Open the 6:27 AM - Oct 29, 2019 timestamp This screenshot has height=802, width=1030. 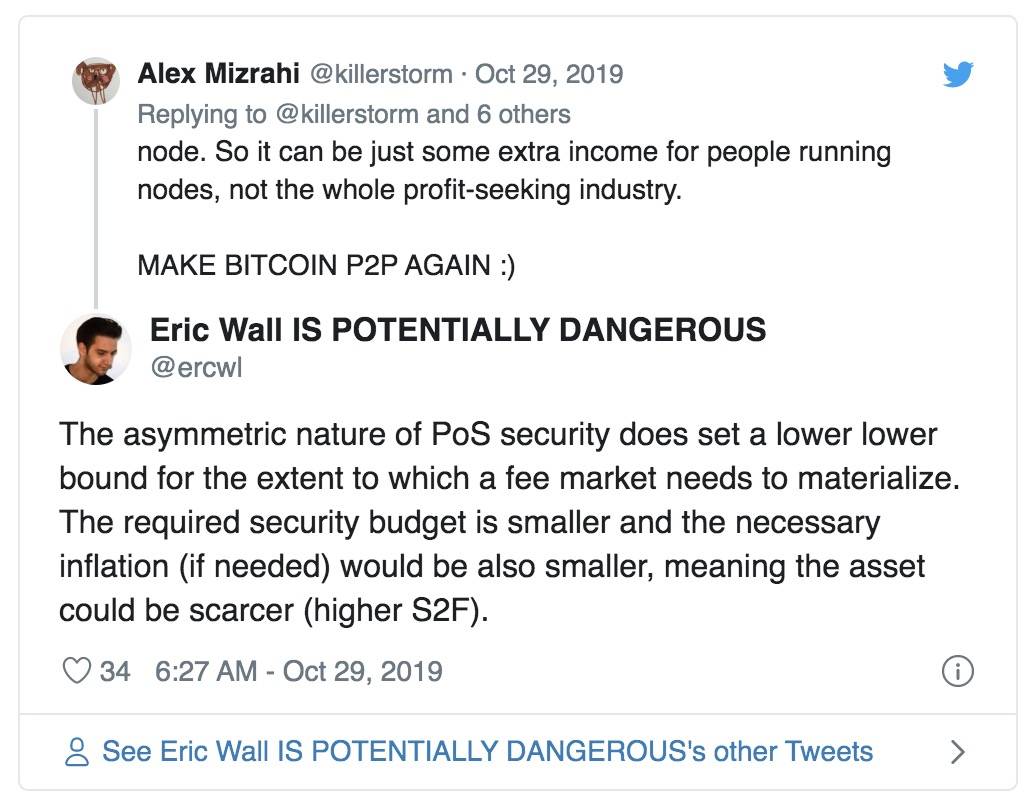[299, 671]
